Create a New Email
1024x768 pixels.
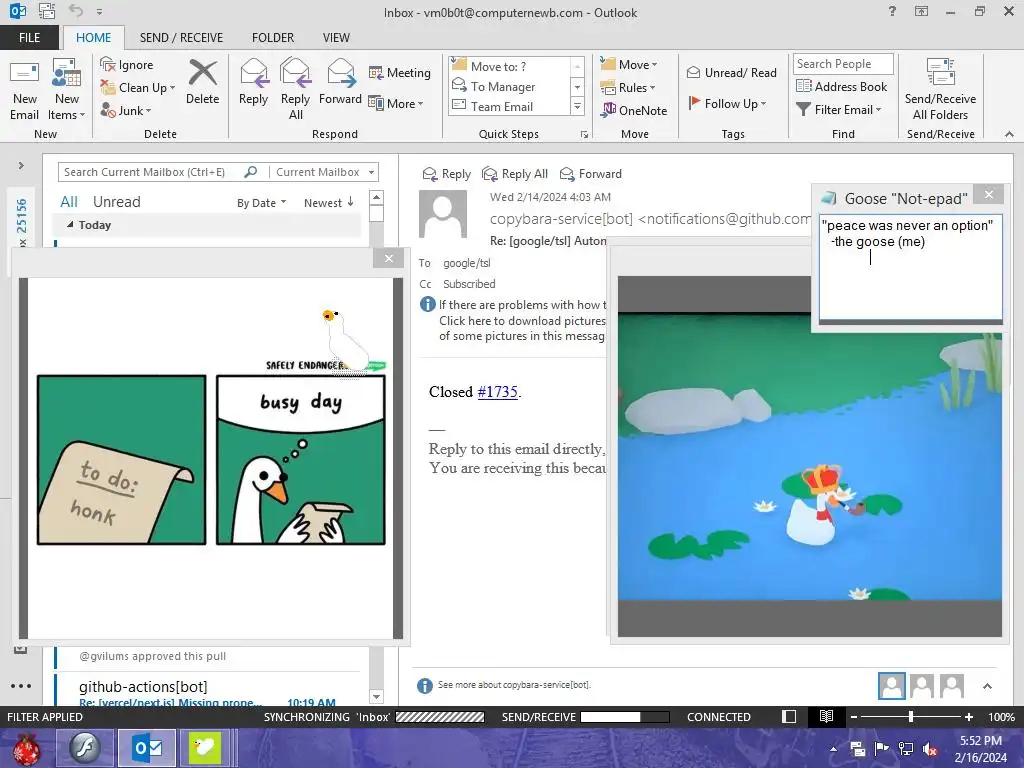24,90
